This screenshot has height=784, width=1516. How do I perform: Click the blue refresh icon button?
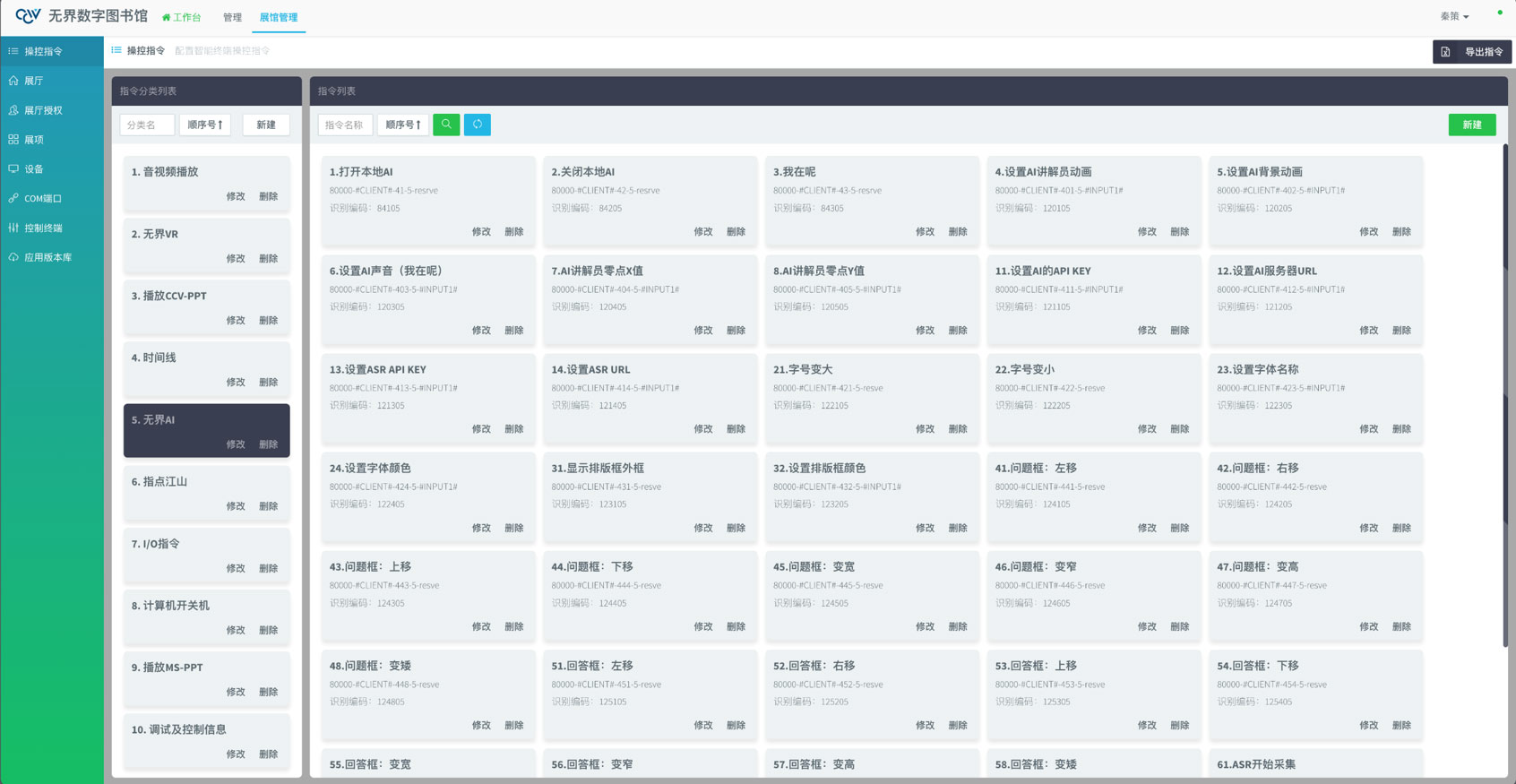478,125
